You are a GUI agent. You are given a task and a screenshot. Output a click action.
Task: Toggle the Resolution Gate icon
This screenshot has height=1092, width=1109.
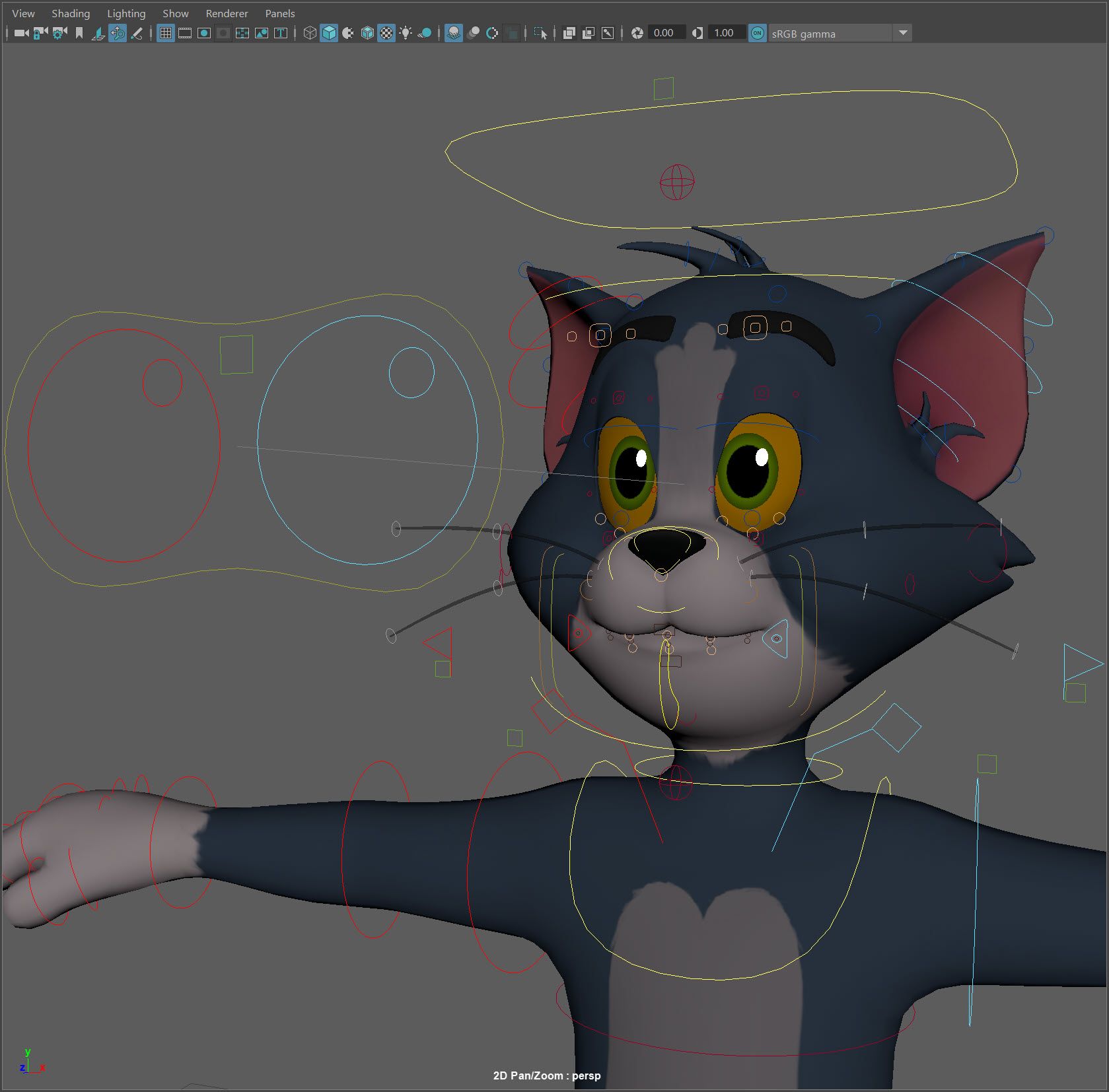click(204, 33)
